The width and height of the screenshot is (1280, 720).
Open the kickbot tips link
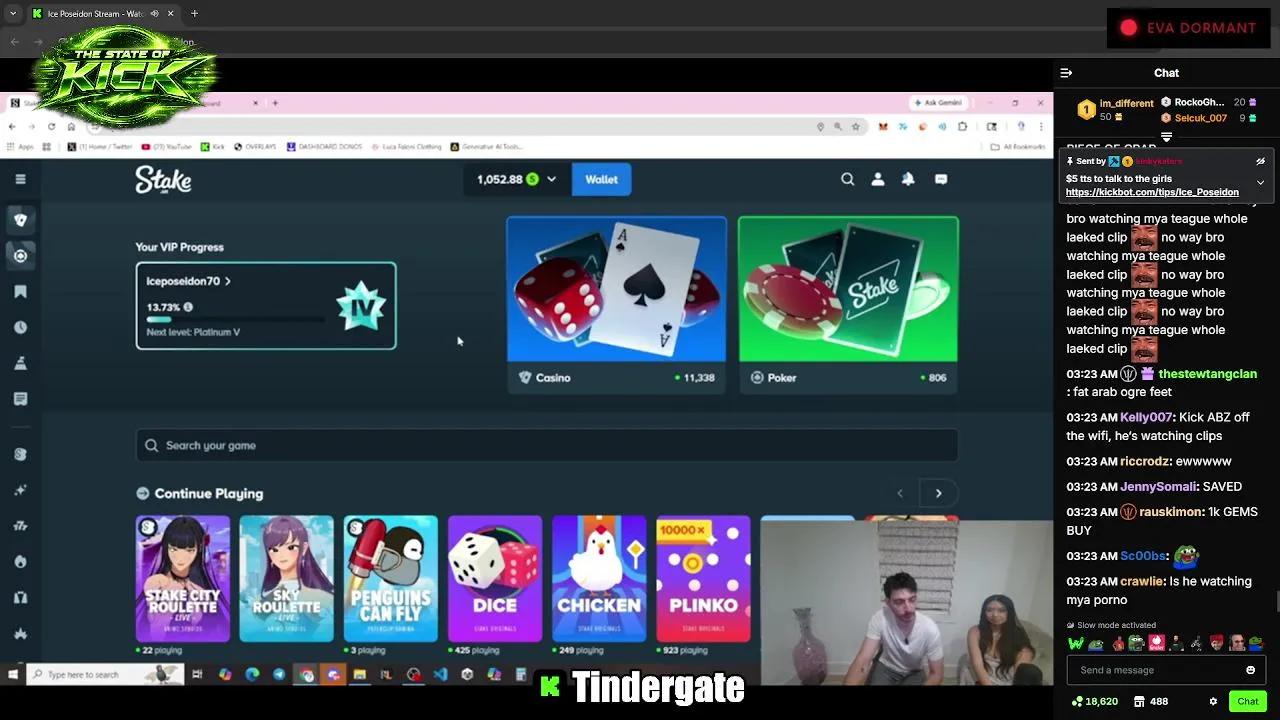[x=1152, y=192]
